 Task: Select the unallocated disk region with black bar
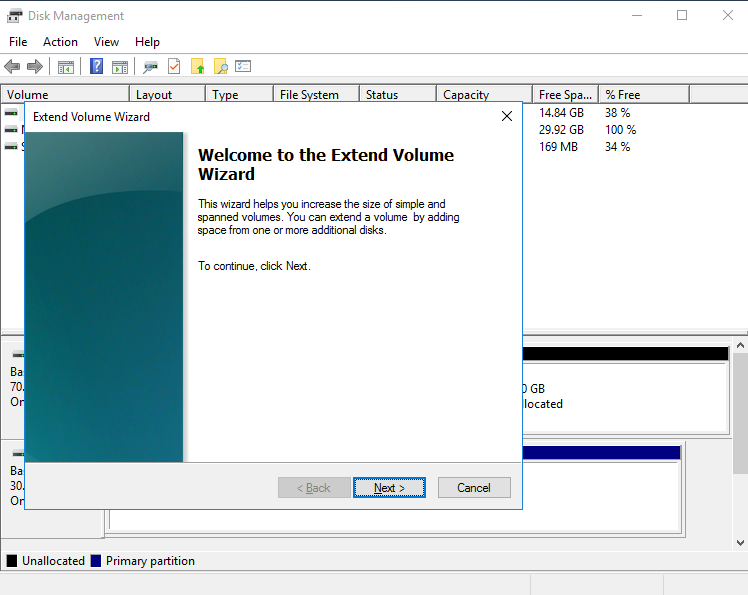click(625, 390)
